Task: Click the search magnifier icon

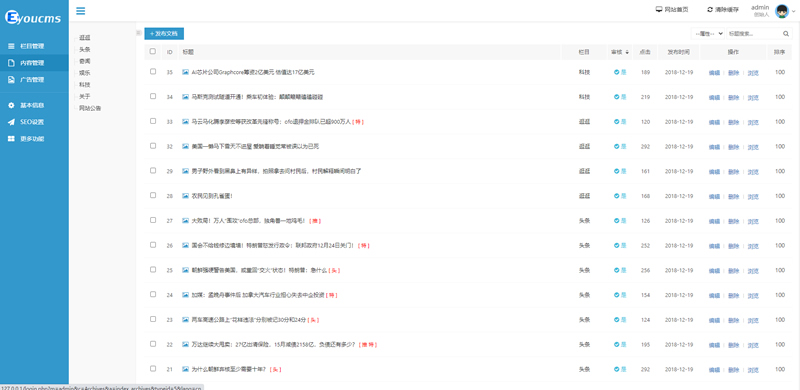Action: click(786, 34)
